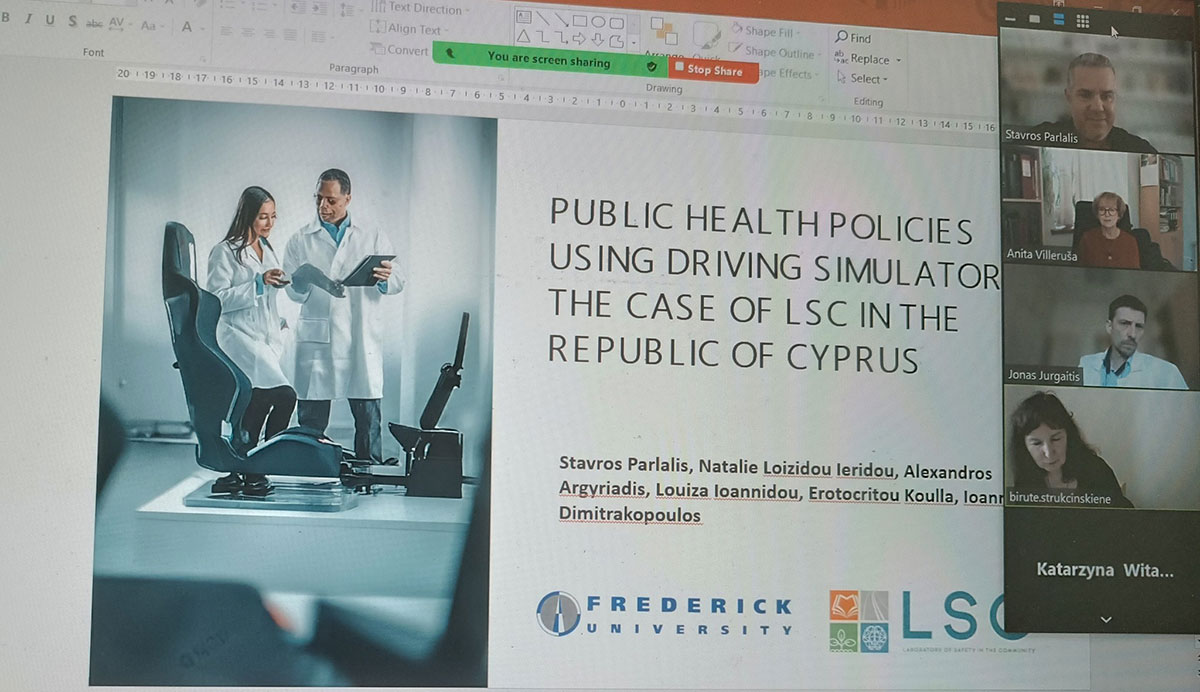
Task: Select the Rectangle shape in gallery
Action: pos(579,21)
